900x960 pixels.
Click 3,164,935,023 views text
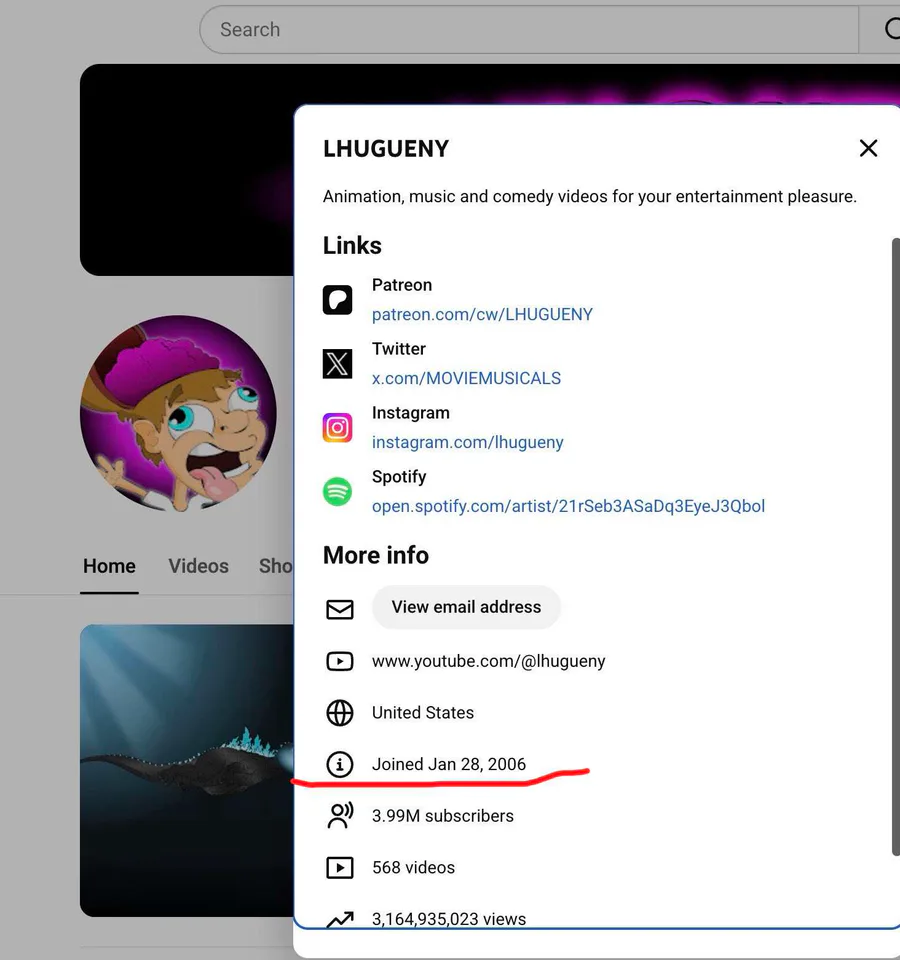[448, 919]
